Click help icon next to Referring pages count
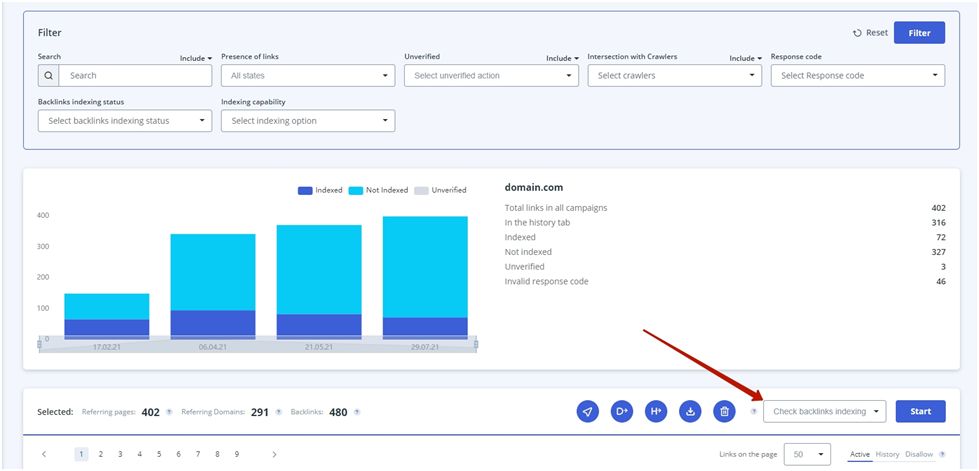 click(169, 412)
